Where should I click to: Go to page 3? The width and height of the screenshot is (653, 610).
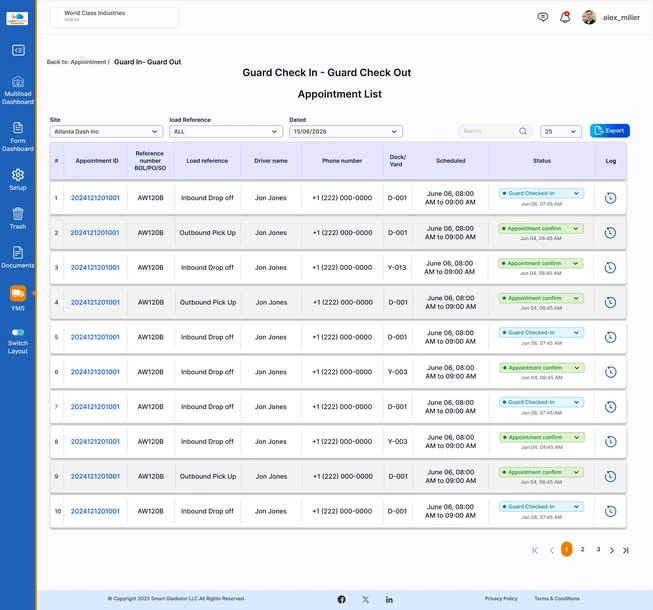(598, 549)
